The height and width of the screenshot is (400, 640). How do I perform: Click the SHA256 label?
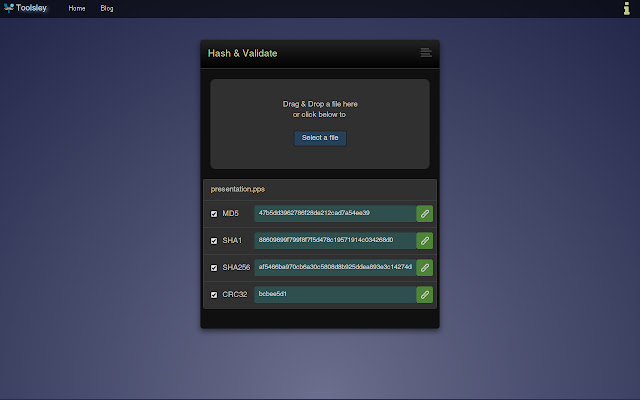236,267
